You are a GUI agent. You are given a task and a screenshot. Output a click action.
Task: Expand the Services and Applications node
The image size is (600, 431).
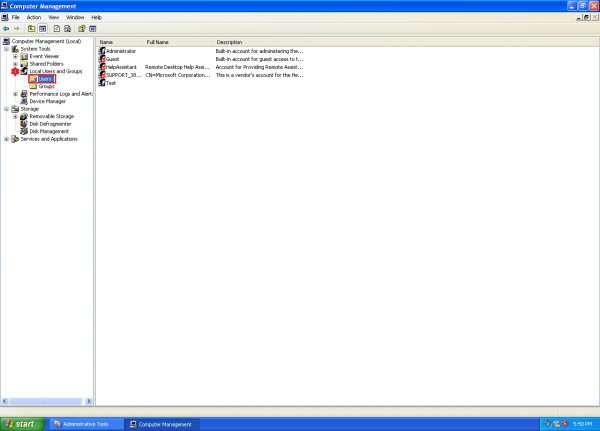(7, 139)
